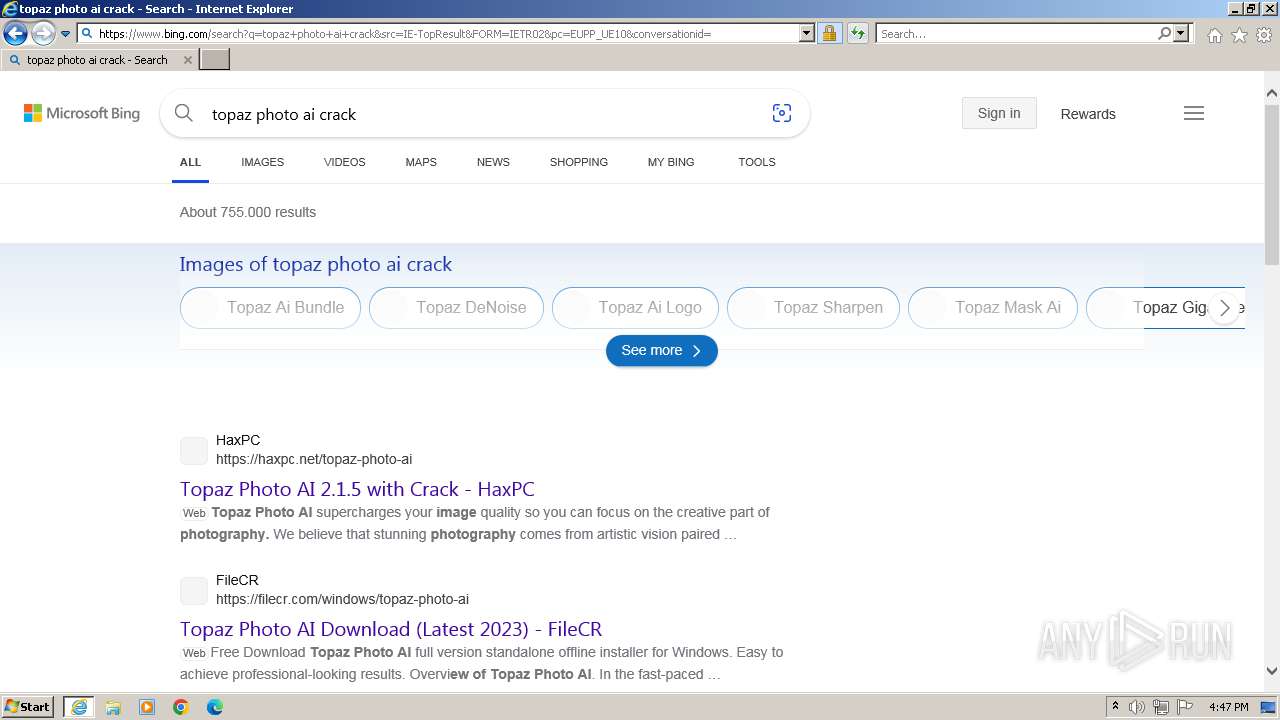This screenshot has width=1280, height=720.
Task: Show hidden system tray icons
Action: pyautogui.click(x=1116, y=707)
